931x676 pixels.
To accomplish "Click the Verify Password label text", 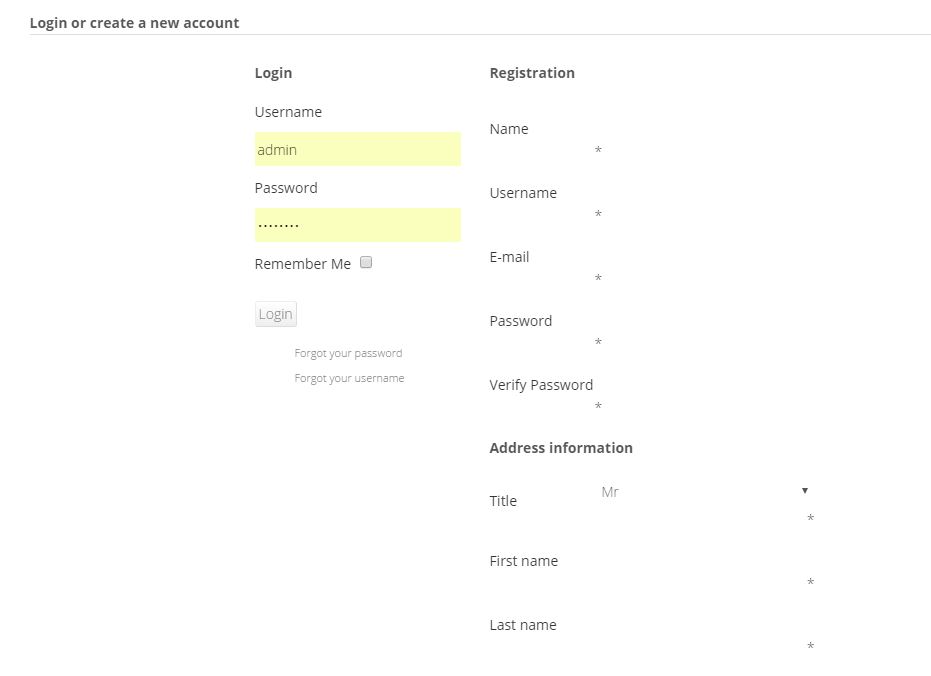I will 541,385.
